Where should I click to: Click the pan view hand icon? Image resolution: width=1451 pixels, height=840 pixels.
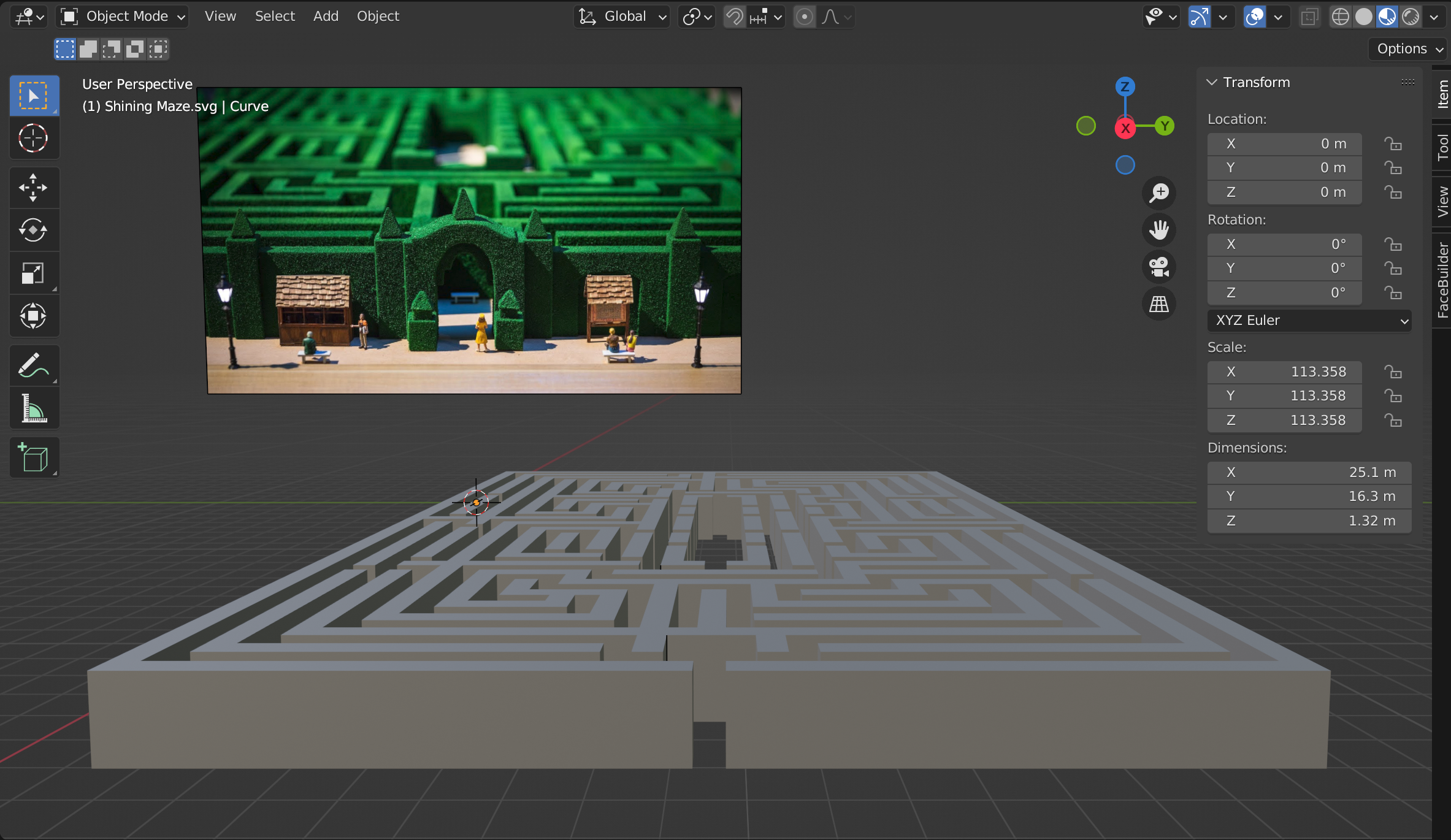click(x=1159, y=230)
